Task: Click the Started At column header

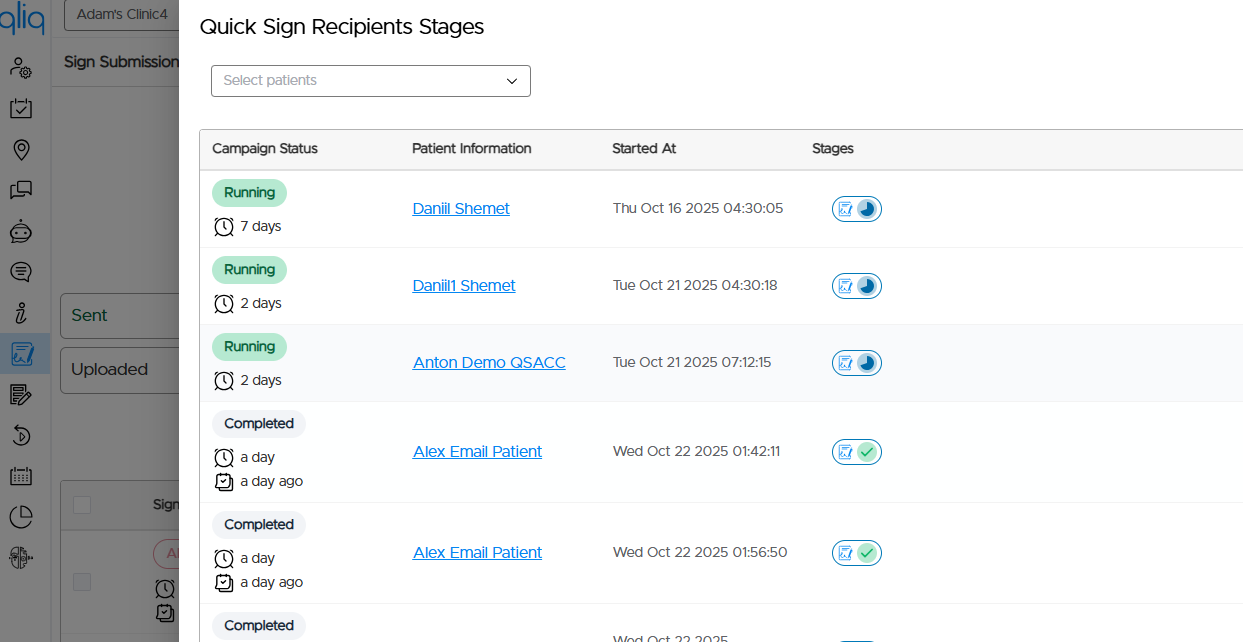Action: tap(644, 148)
